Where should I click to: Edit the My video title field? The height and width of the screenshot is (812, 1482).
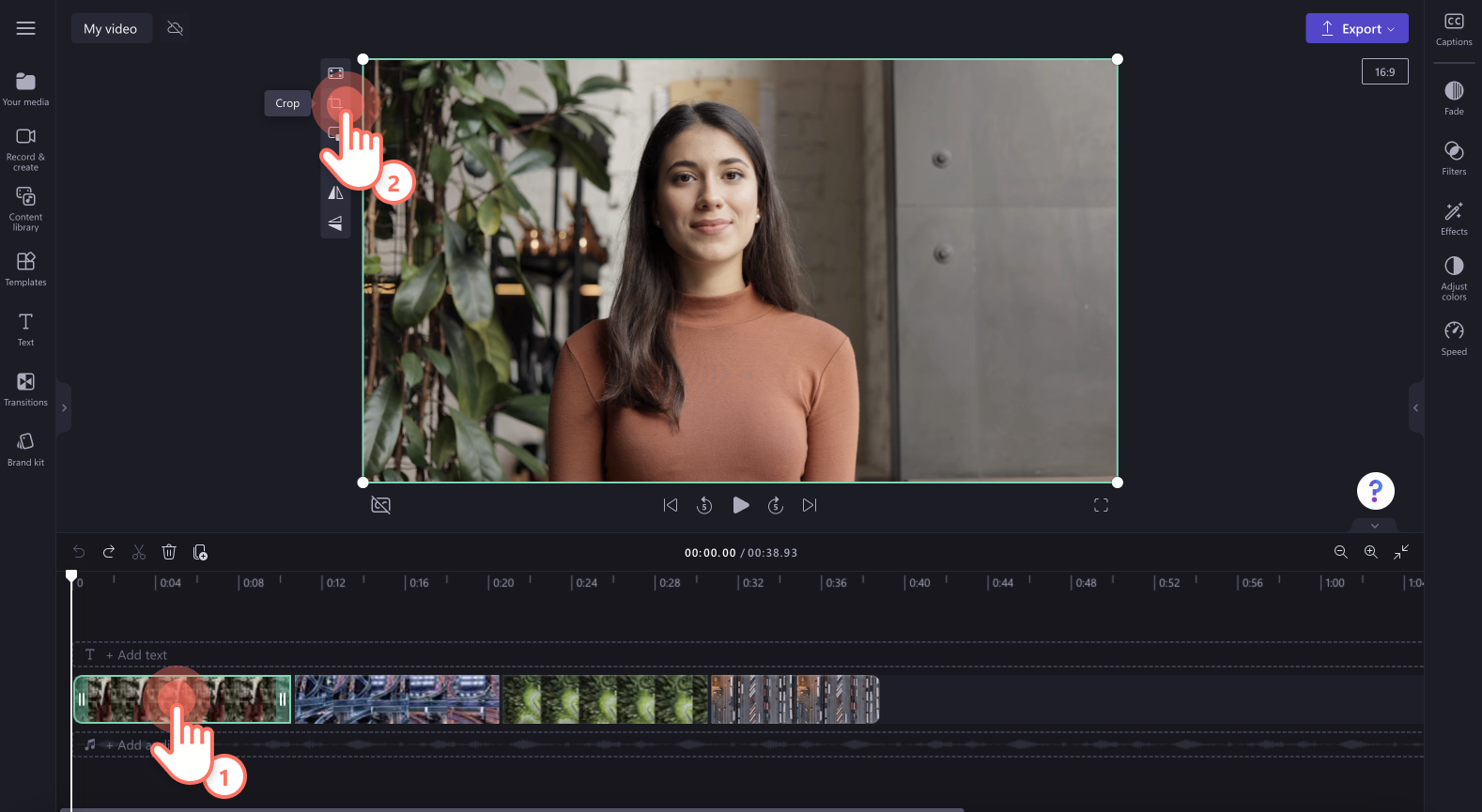(x=111, y=28)
